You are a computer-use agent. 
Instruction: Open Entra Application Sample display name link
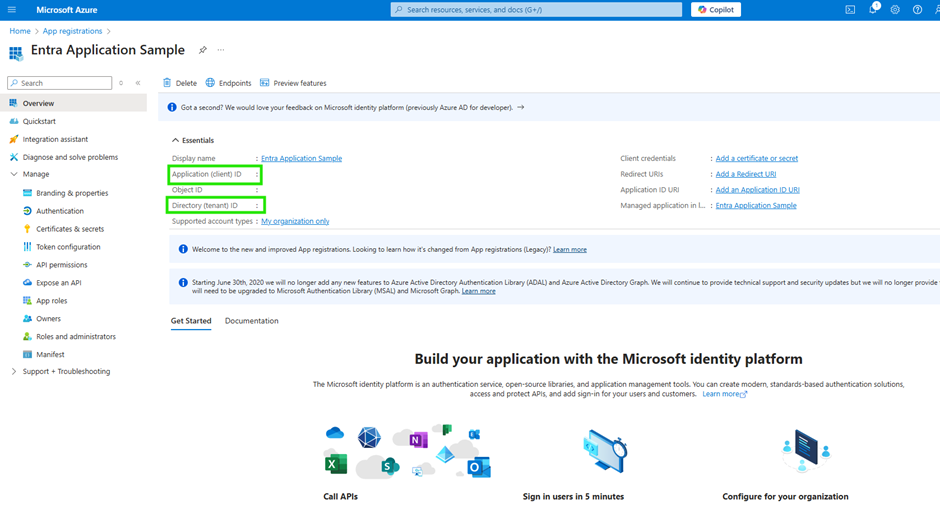click(302, 158)
